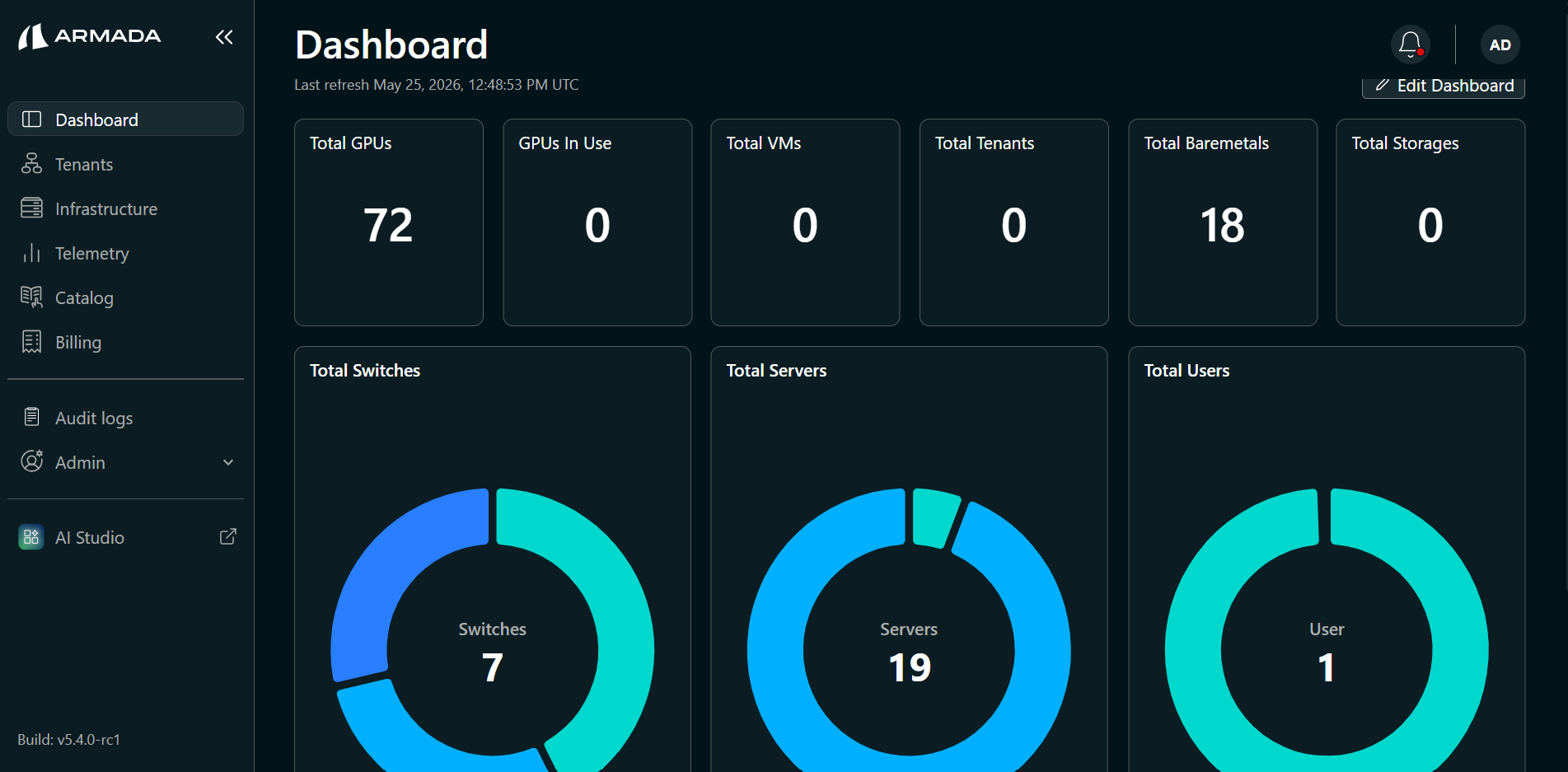Screen dimensions: 1568x772
Task: Click the User count 1 in donut center
Action: click(x=1327, y=667)
